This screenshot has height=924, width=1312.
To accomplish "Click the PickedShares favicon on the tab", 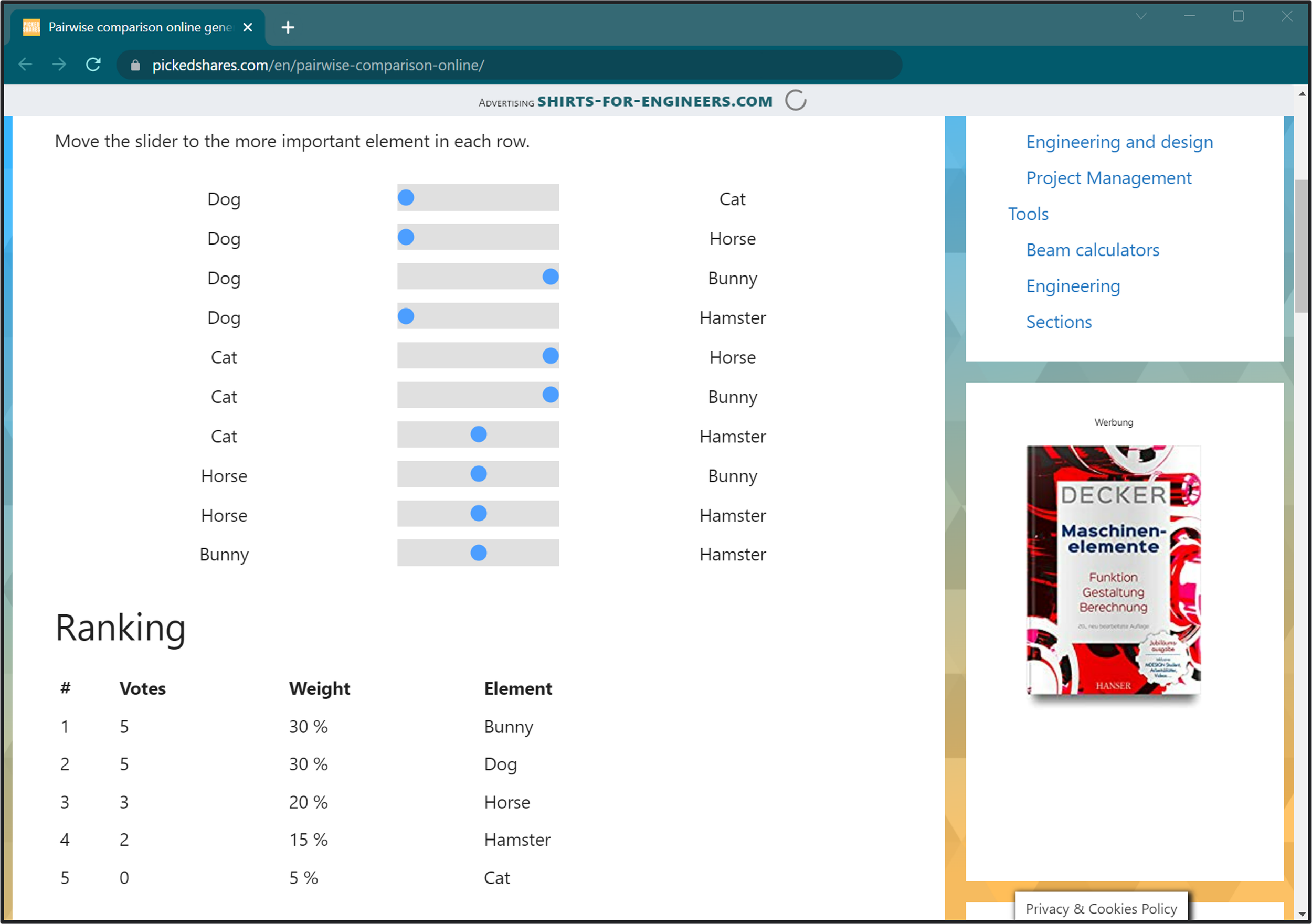I will 31,26.
